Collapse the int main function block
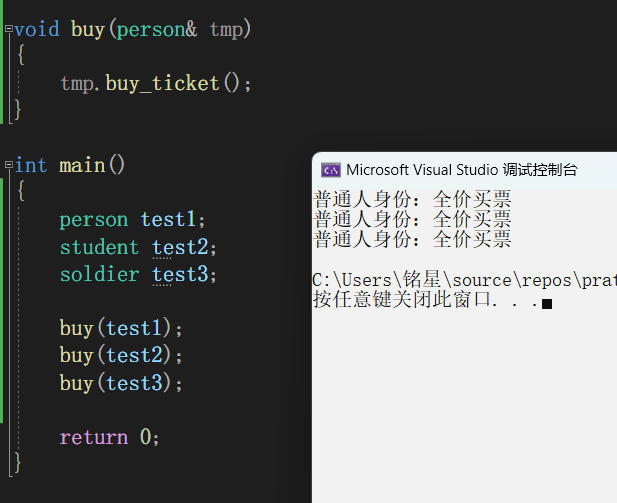The width and height of the screenshot is (617, 503). tap(8, 165)
